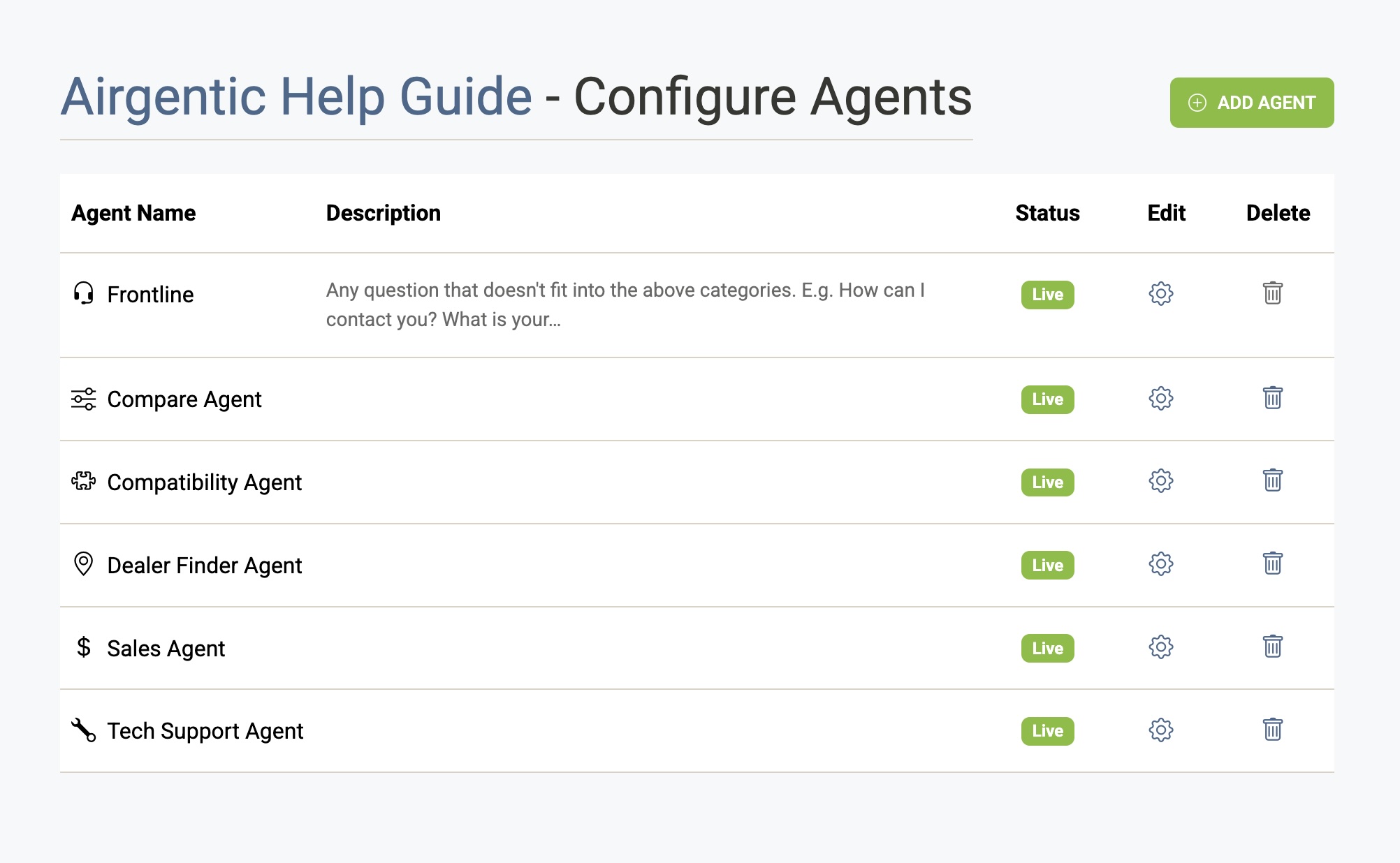Screen dimensions: 1400x863
Task: Open Compatibility Agent edit gear
Action: click(1160, 481)
